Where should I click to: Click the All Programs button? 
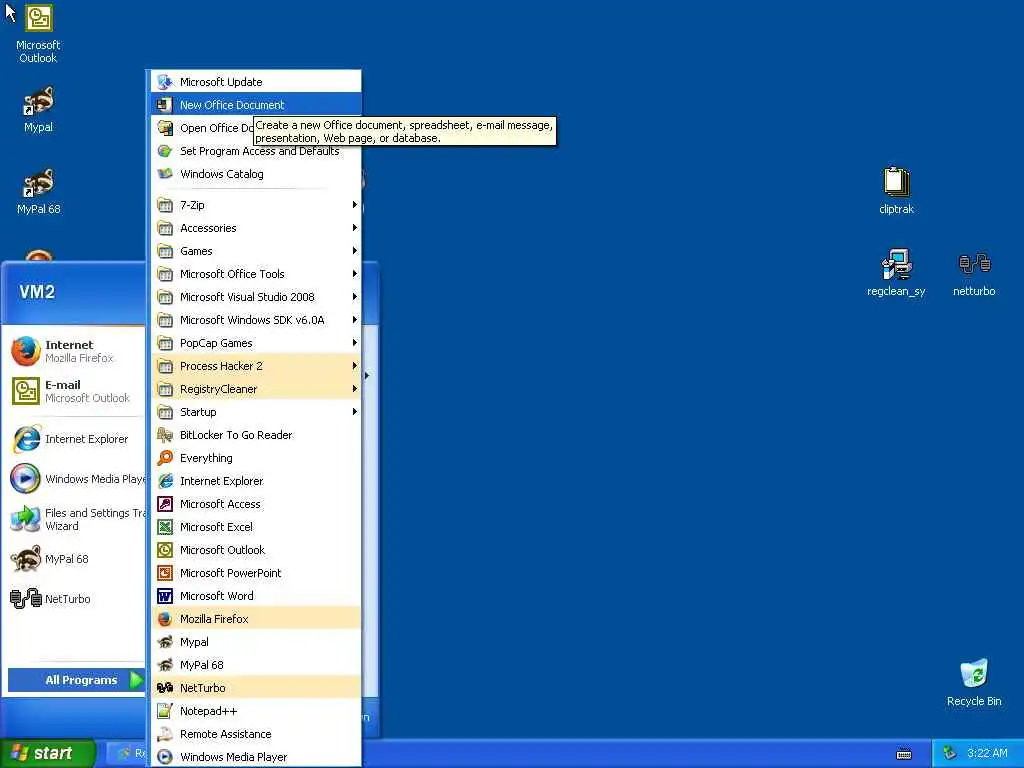[x=76, y=680]
